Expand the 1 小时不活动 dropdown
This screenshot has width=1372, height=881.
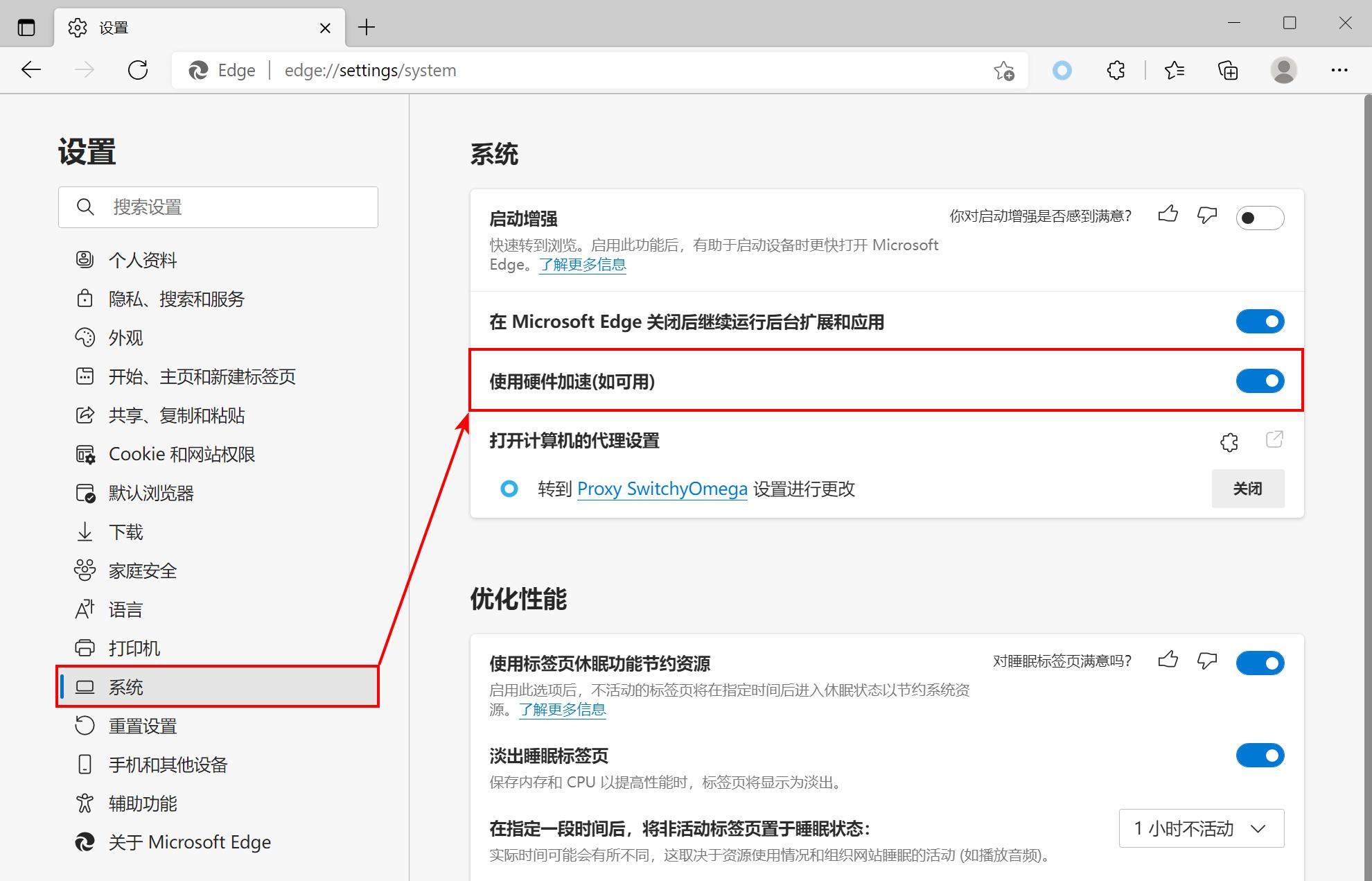(x=1202, y=828)
